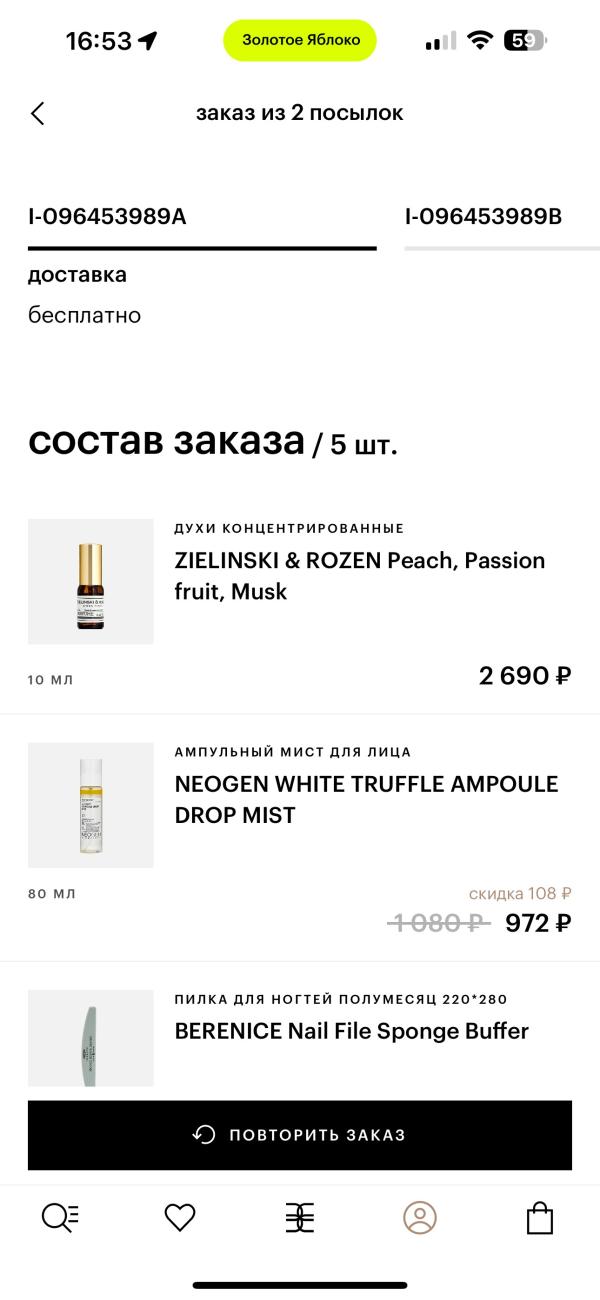Screen dimensions: 600x1300
Task: Tap the back arrow icon
Action: coord(38,113)
